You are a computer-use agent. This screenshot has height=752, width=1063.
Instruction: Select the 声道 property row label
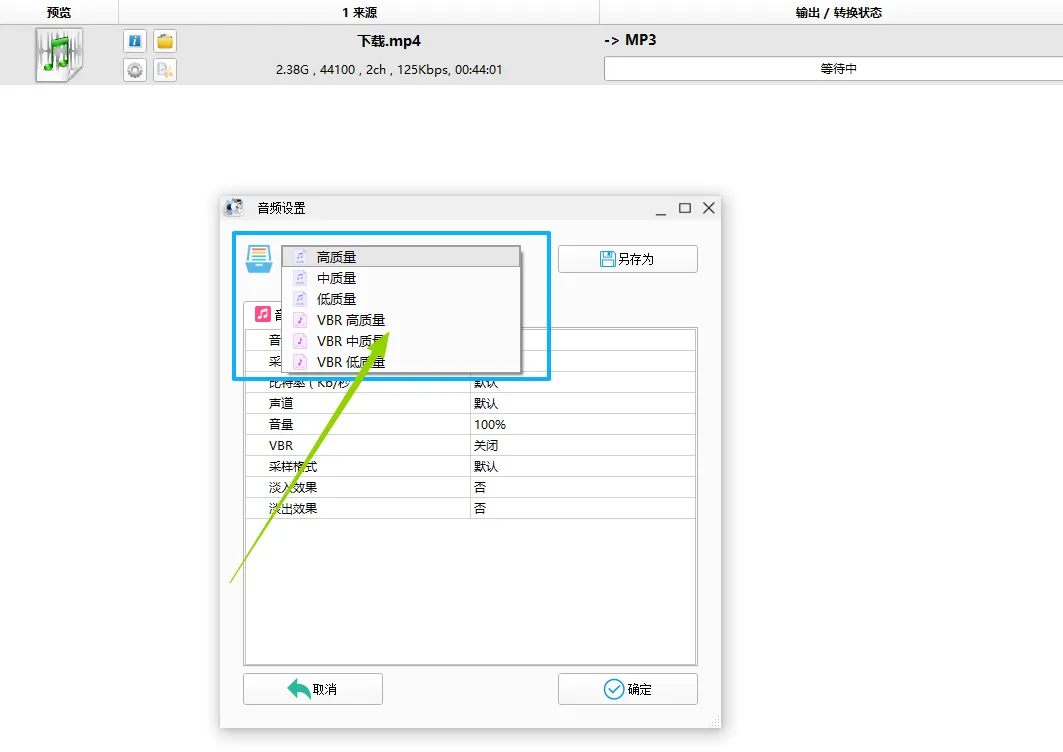coord(281,403)
